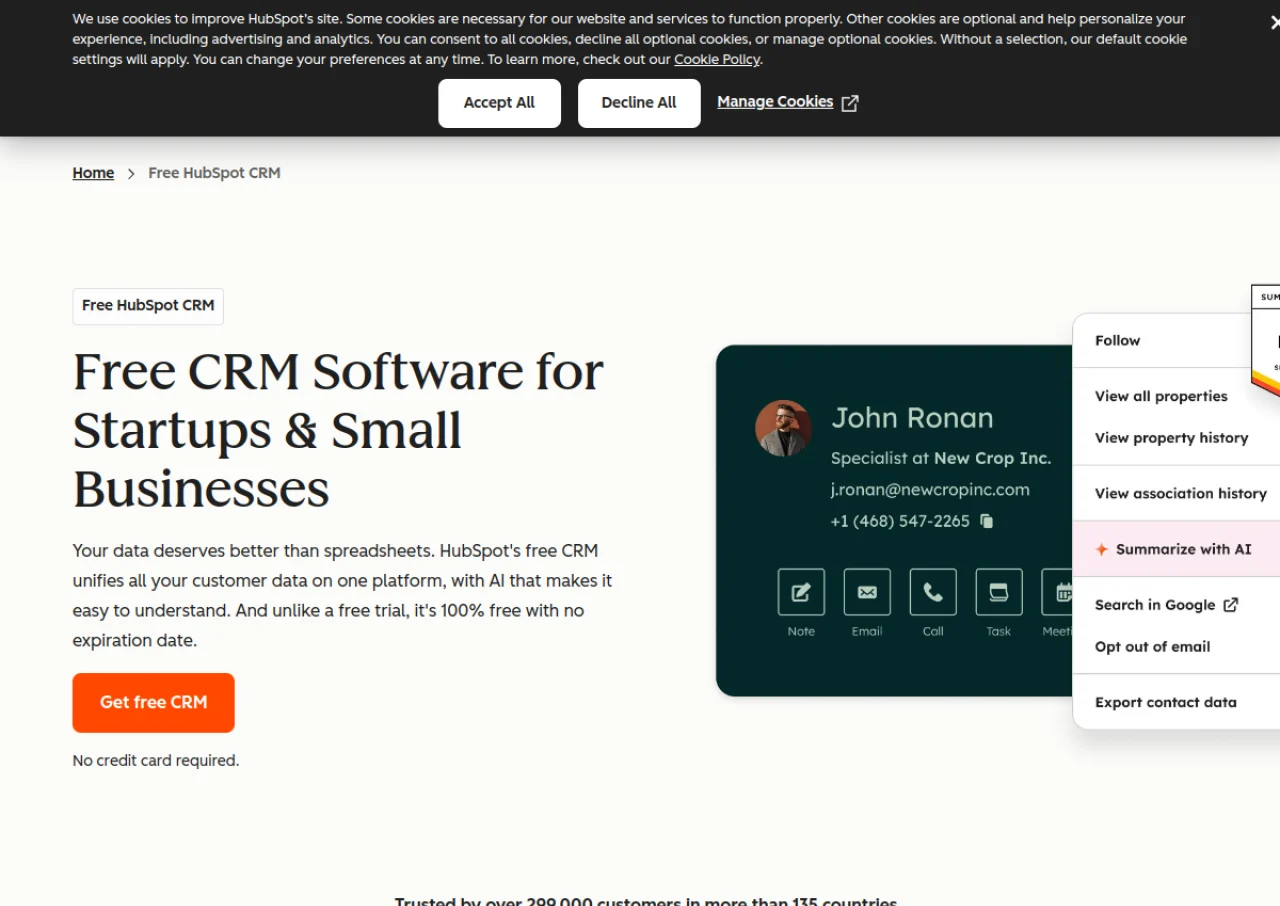Click the name John Ronan
The width and height of the screenshot is (1280, 906).
click(x=912, y=418)
